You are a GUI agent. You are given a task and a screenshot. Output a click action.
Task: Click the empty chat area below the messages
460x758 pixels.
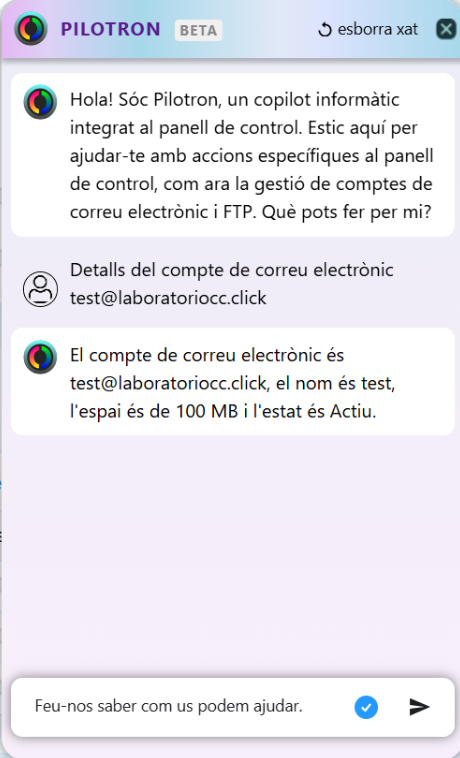(x=232, y=556)
